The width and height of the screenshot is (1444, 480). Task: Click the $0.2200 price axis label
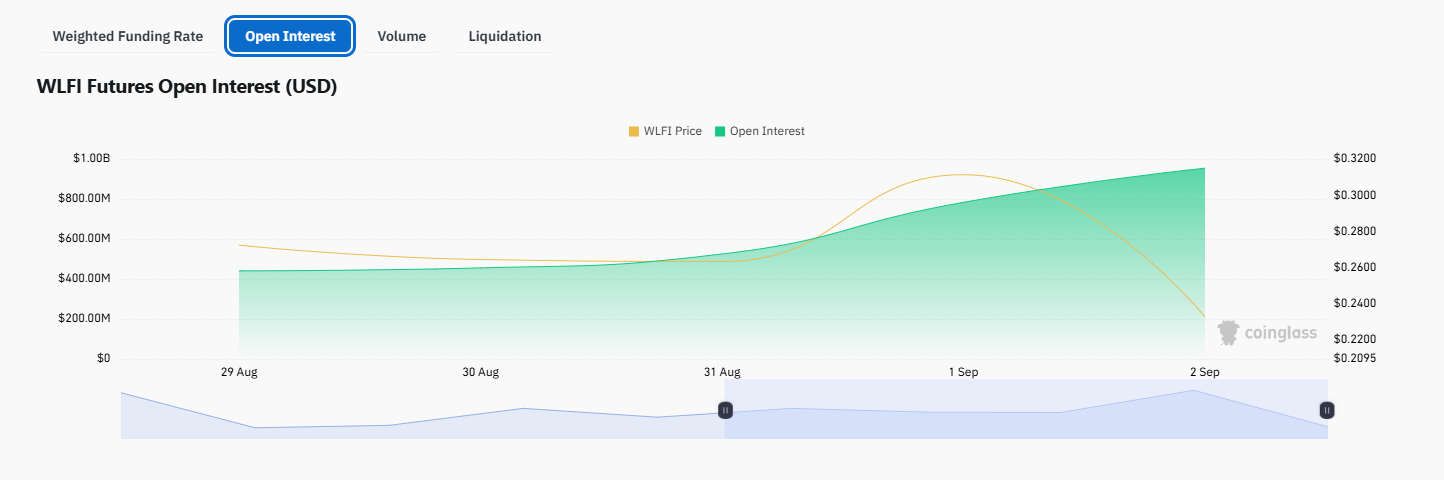[1355, 339]
